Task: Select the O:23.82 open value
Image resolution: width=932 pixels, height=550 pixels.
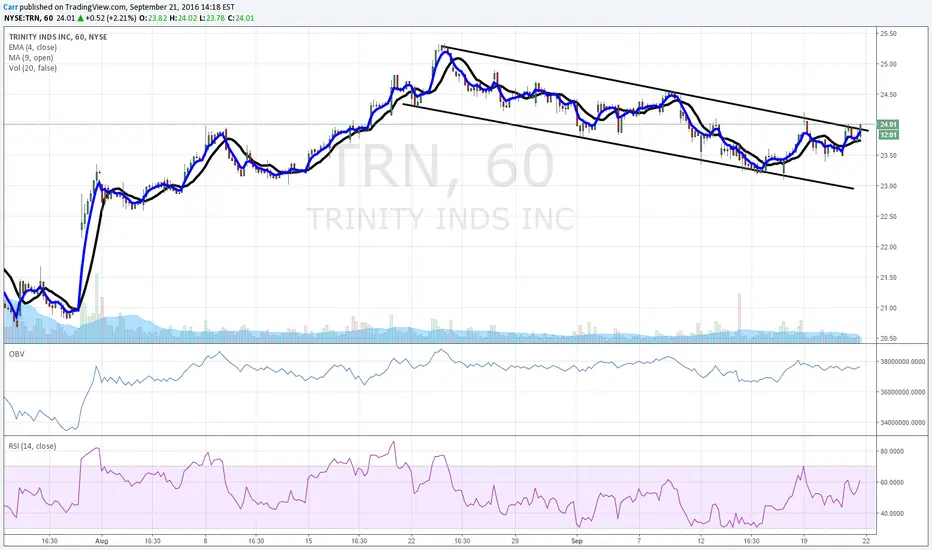Action: [152, 18]
